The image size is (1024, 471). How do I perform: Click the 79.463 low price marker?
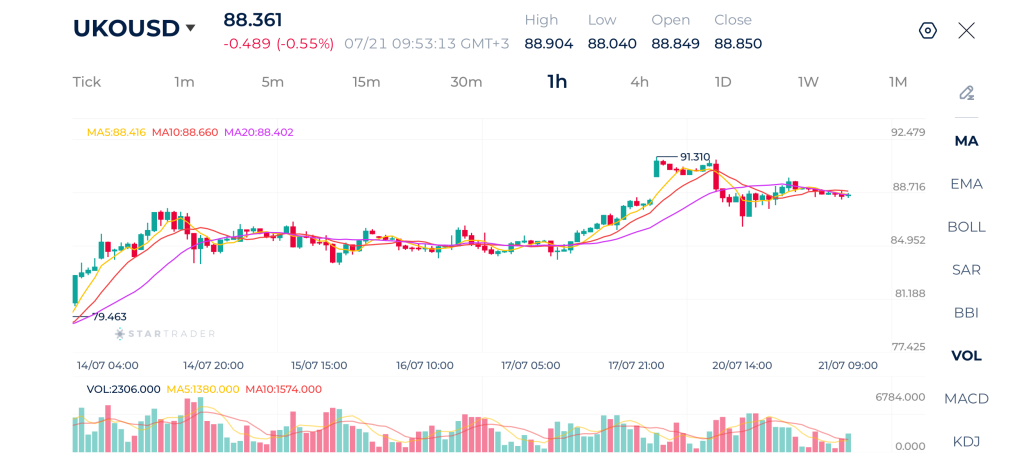point(109,317)
